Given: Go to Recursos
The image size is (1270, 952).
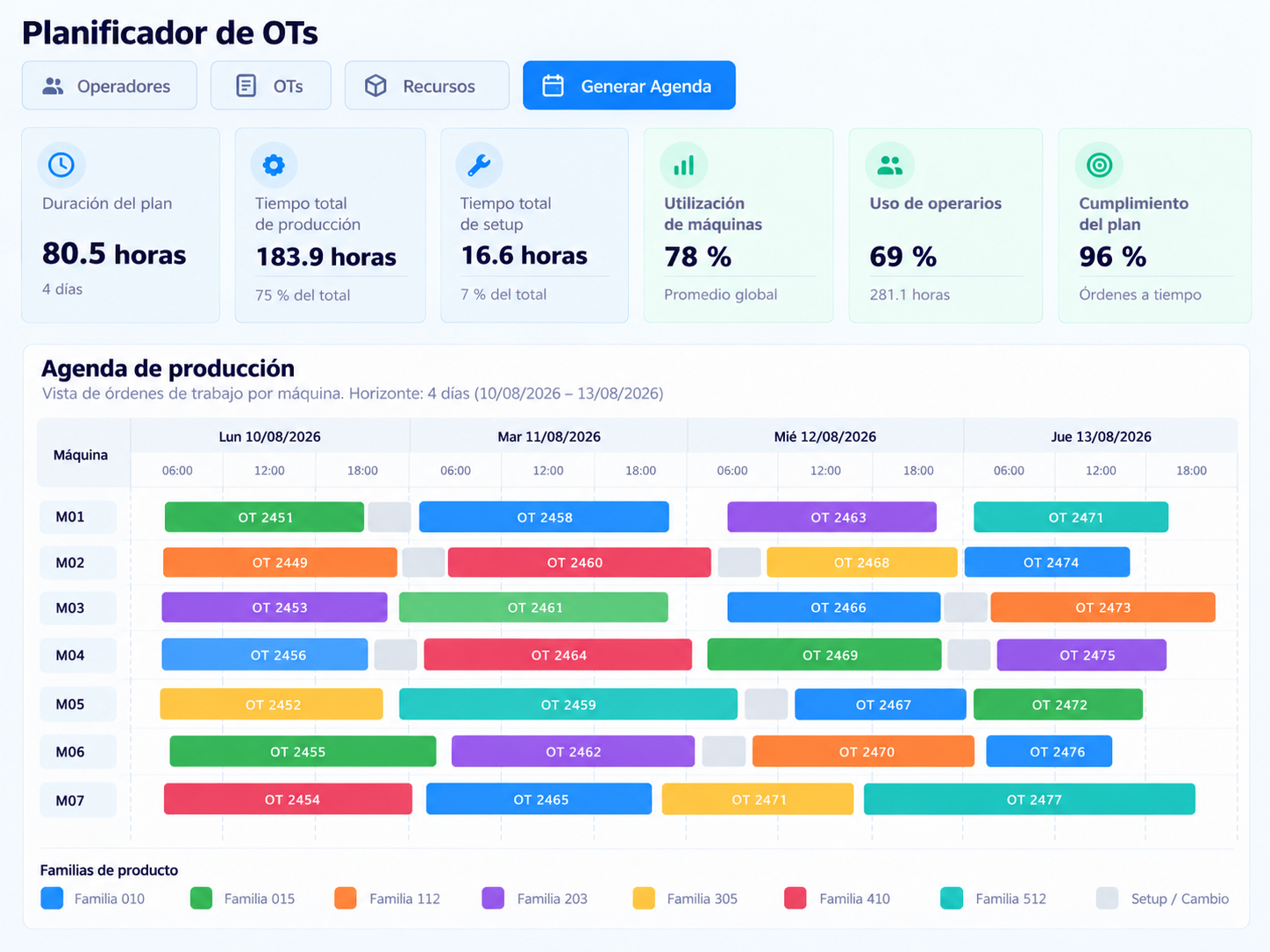Looking at the screenshot, I should (427, 86).
